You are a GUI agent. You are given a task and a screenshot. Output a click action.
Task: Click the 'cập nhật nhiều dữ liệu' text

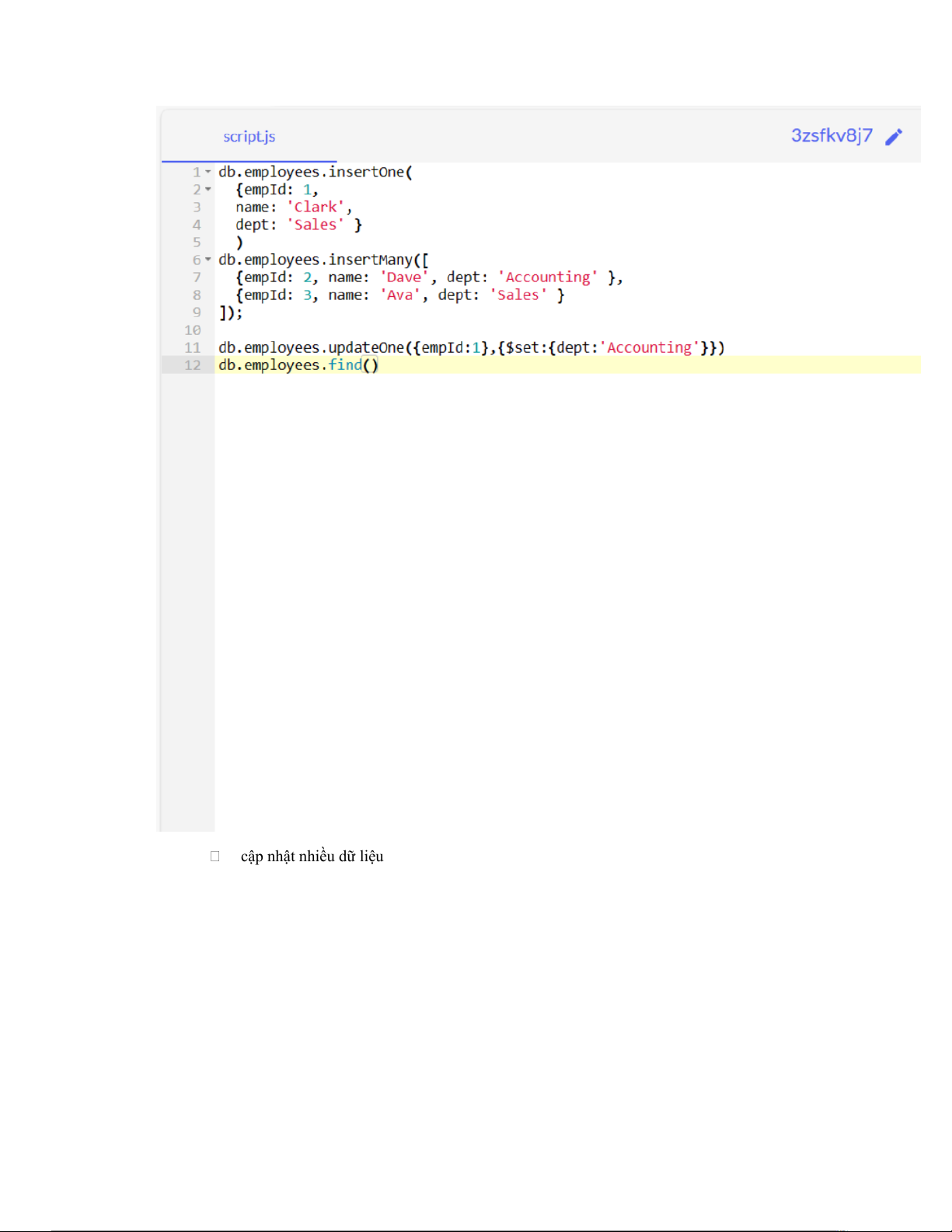coord(312,857)
